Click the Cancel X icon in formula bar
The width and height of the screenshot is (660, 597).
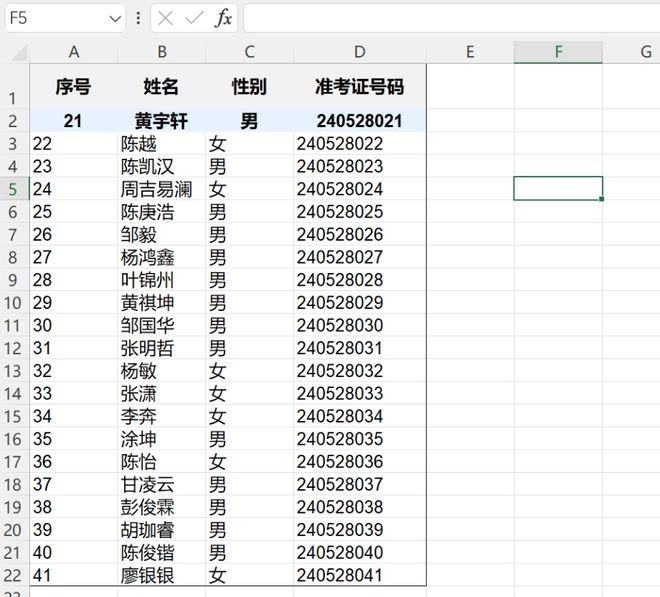coord(165,18)
